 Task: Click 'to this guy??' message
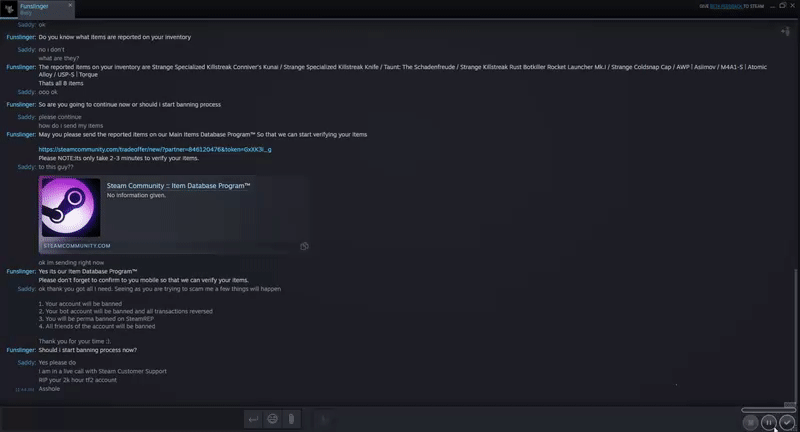[56, 167]
